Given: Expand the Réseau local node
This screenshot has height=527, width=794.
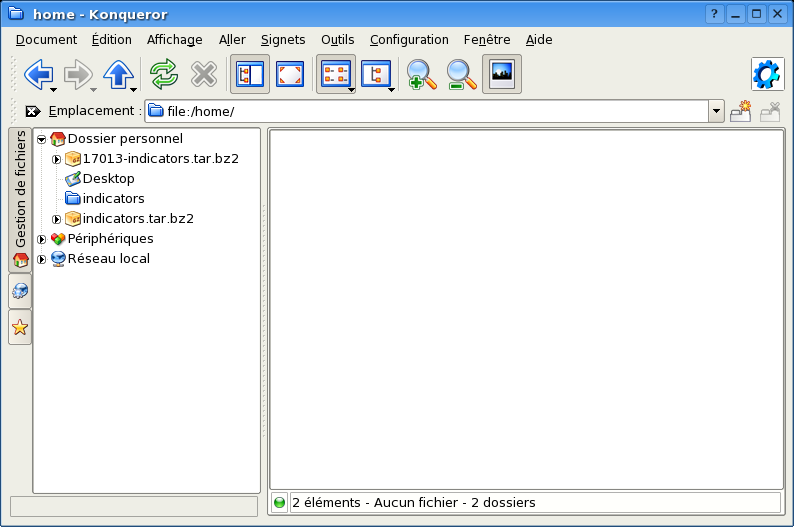Looking at the screenshot, I should pyautogui.click(x=42, y=259).
